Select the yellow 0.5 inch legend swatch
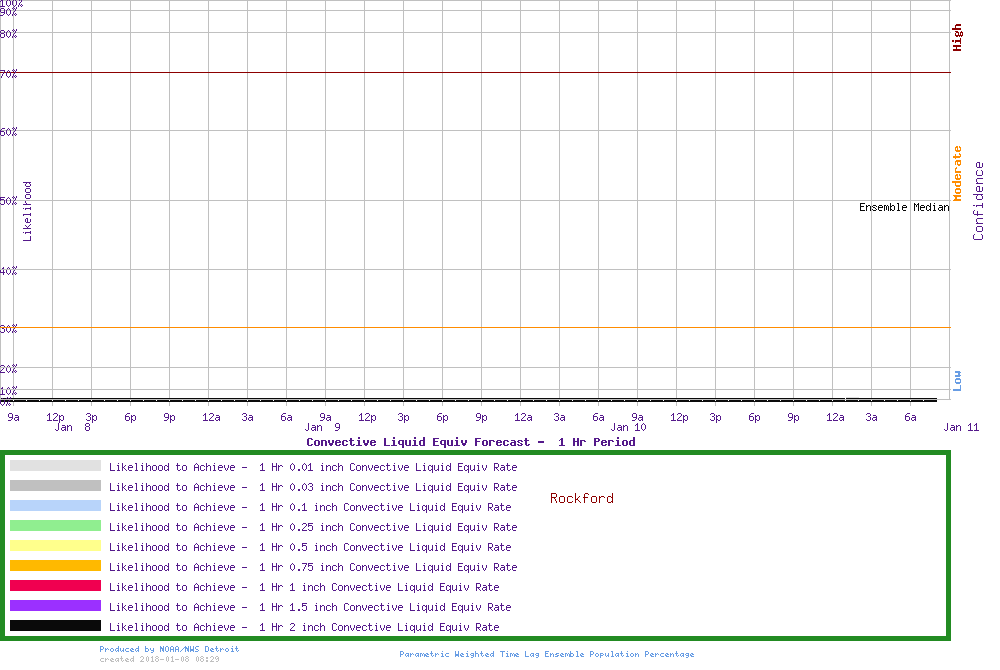Screen dimensions: 1000x670 coord(55,546)
